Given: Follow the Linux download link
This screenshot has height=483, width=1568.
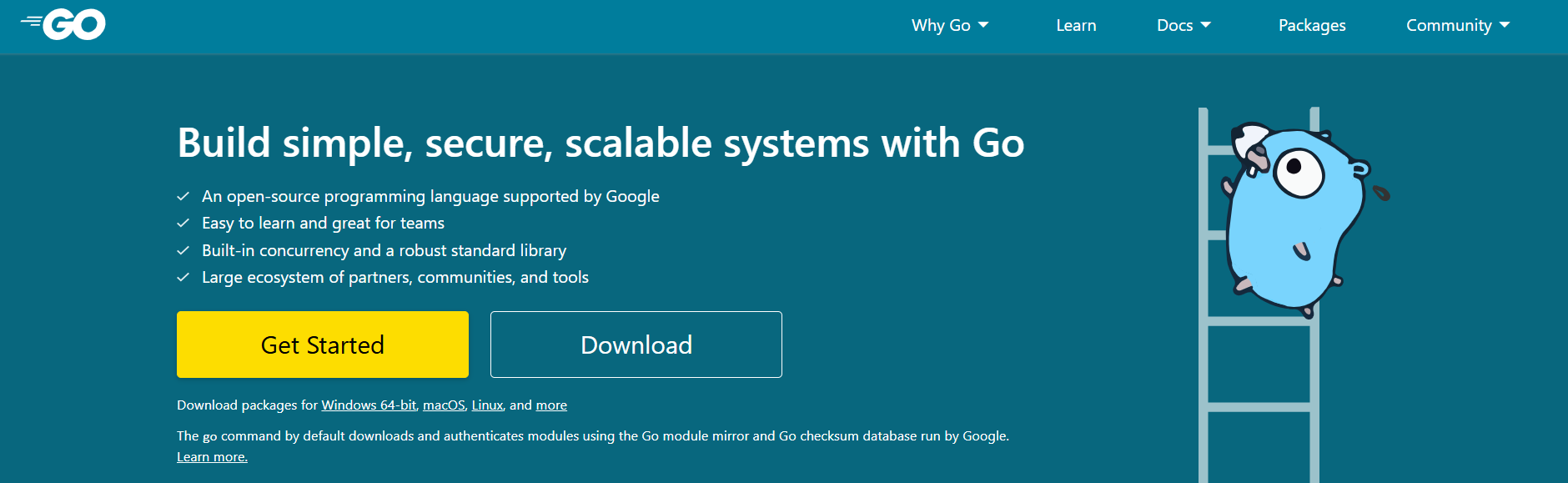Looking at the screenshot, I should point(487,405).
